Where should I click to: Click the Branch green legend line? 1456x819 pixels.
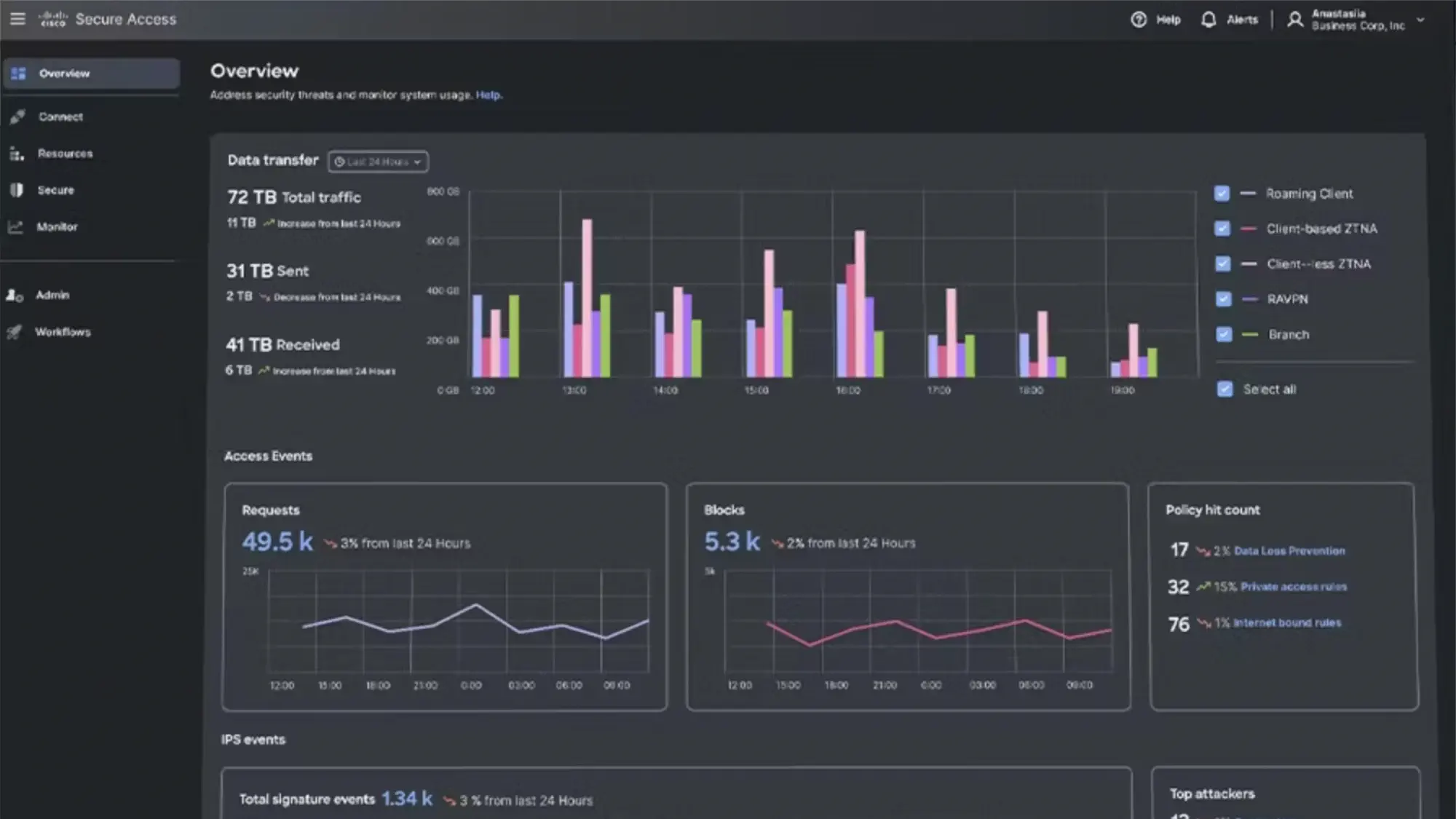(1249, 335)
